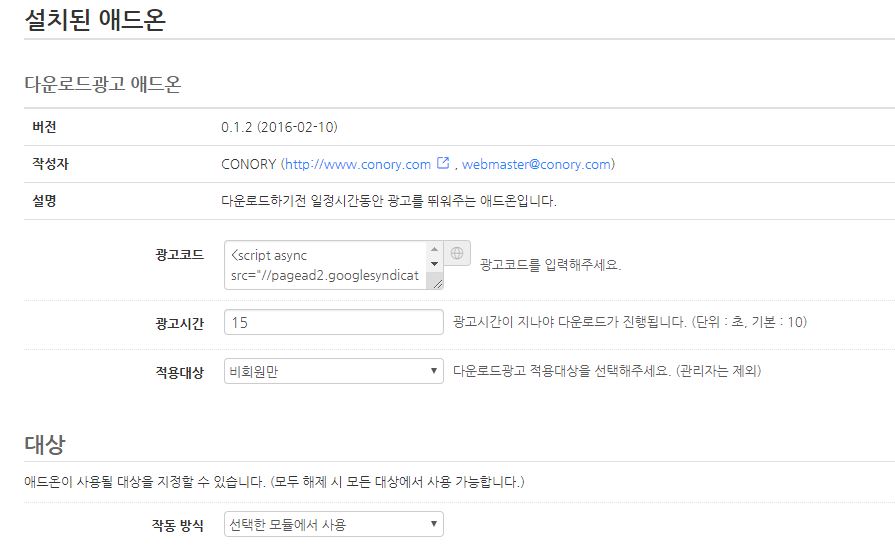The image size is (895, 545).
Task: Open the webmaster@conory.com email link
Action: [536, 164]
